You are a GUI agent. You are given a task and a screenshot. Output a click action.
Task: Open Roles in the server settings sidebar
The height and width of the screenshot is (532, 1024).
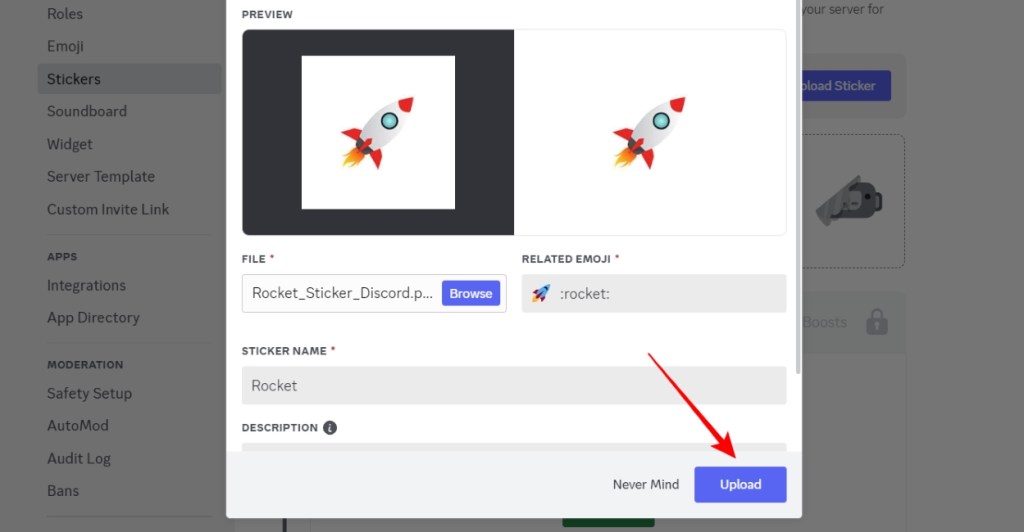tap(65, 14)
